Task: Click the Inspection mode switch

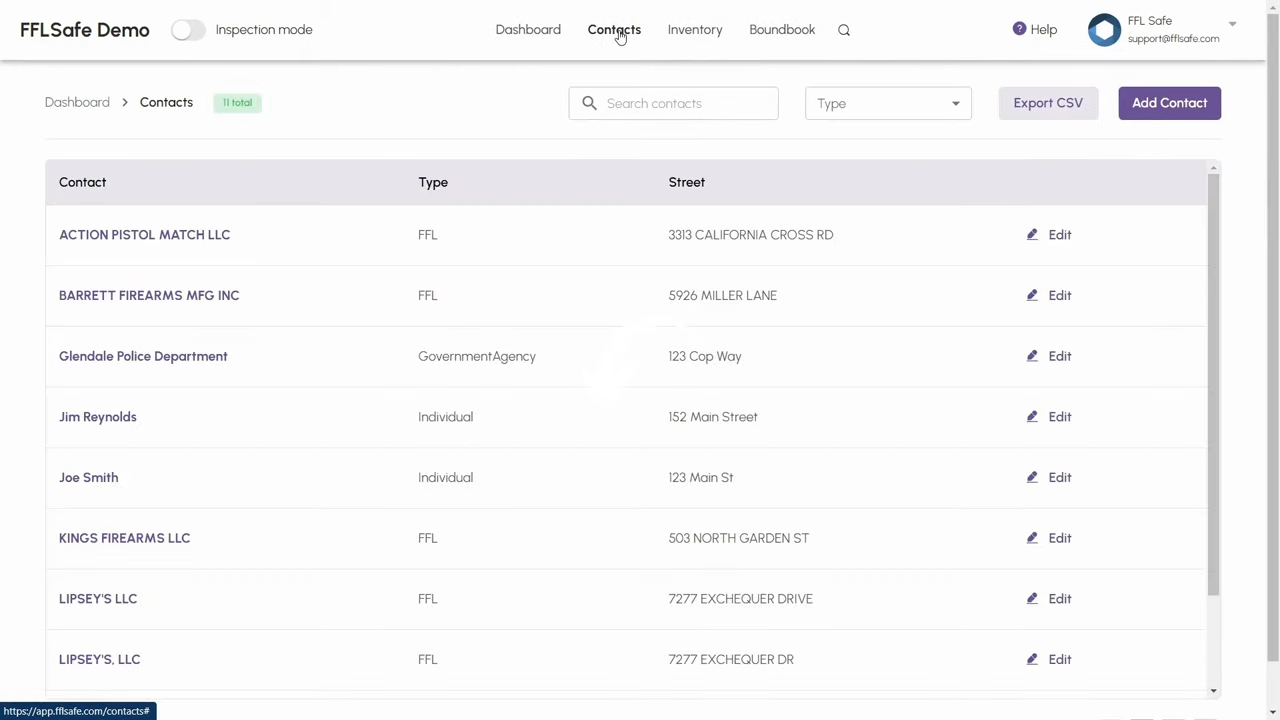Action: [188, 29]
